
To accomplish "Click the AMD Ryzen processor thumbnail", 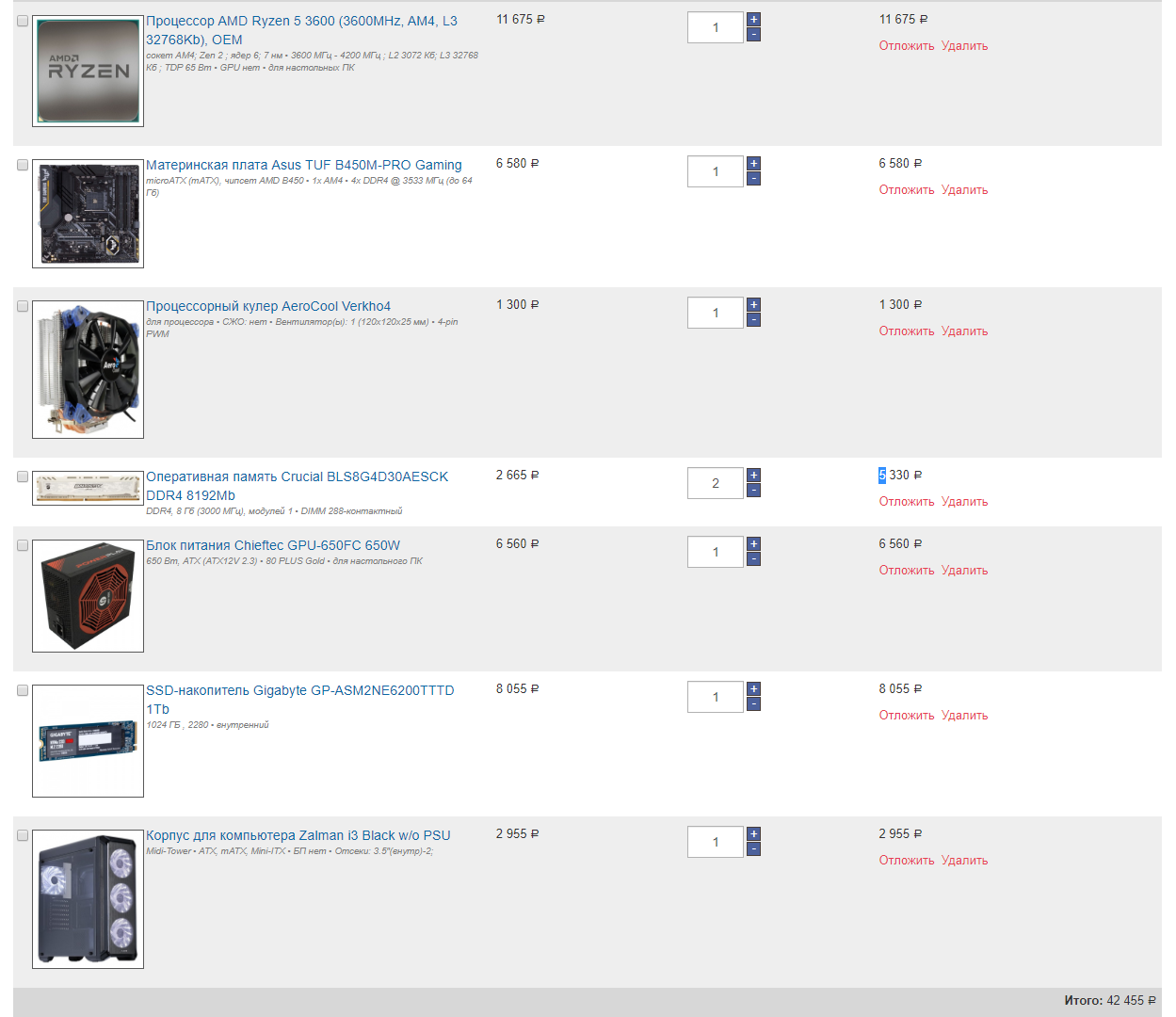I will pyautogui.click(x=88, y=71).
